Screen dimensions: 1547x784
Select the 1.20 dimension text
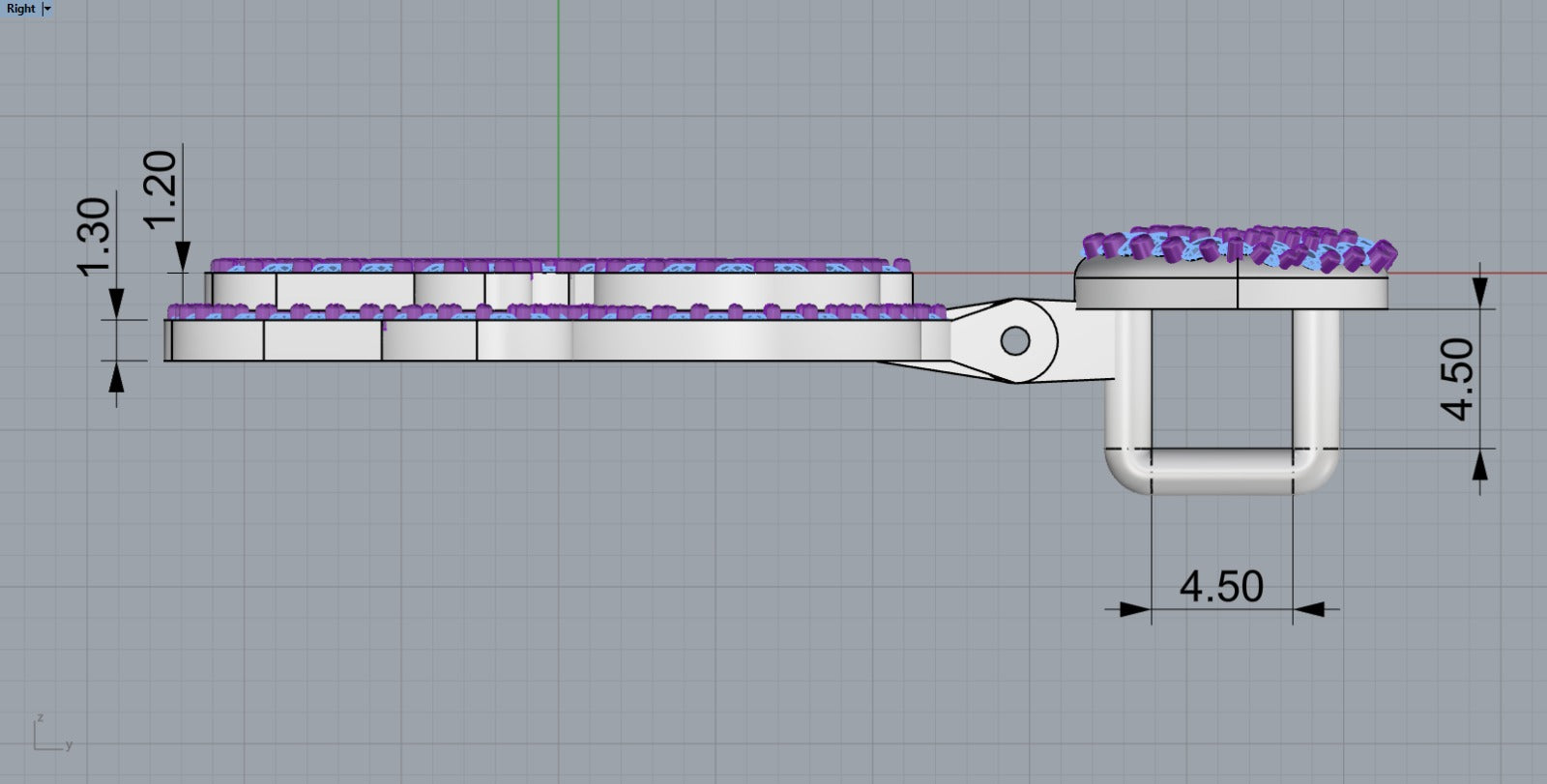point(162,188)
